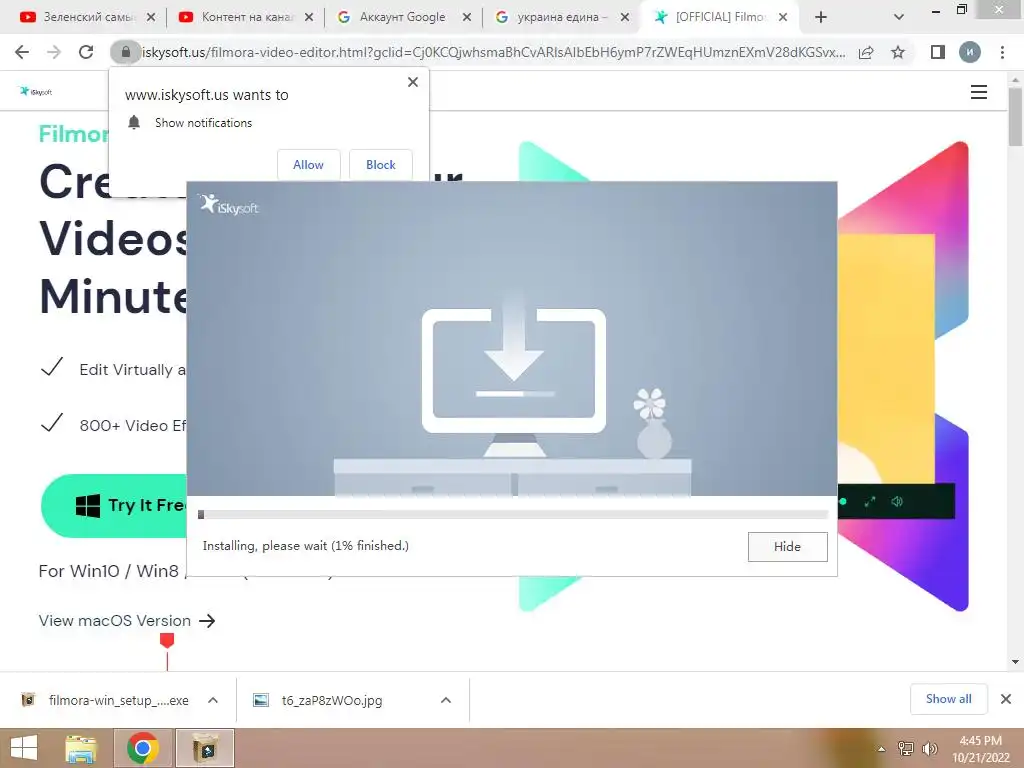Open the Chrome profile avatar

(970, 52)
